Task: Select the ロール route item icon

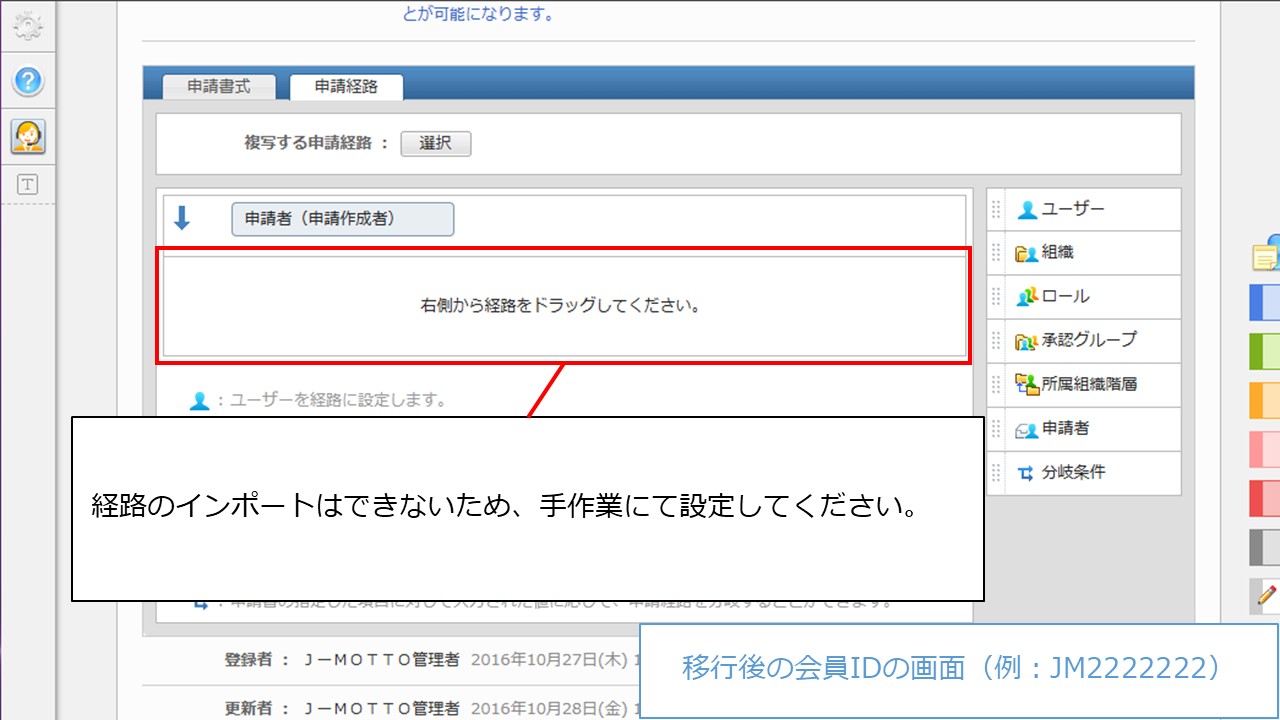Action: point(1027,297)
